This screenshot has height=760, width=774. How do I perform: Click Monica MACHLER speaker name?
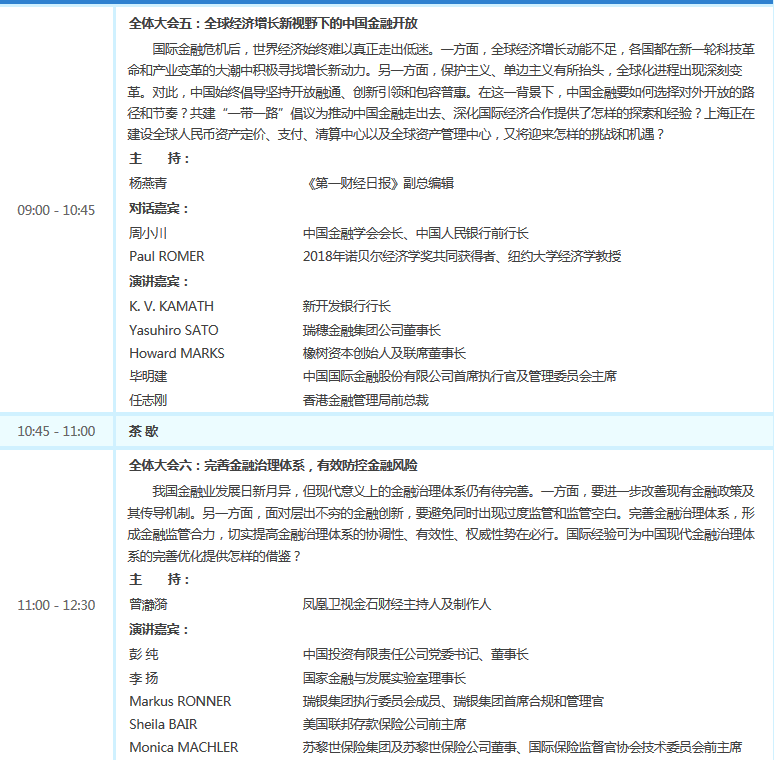click(183, 747)
